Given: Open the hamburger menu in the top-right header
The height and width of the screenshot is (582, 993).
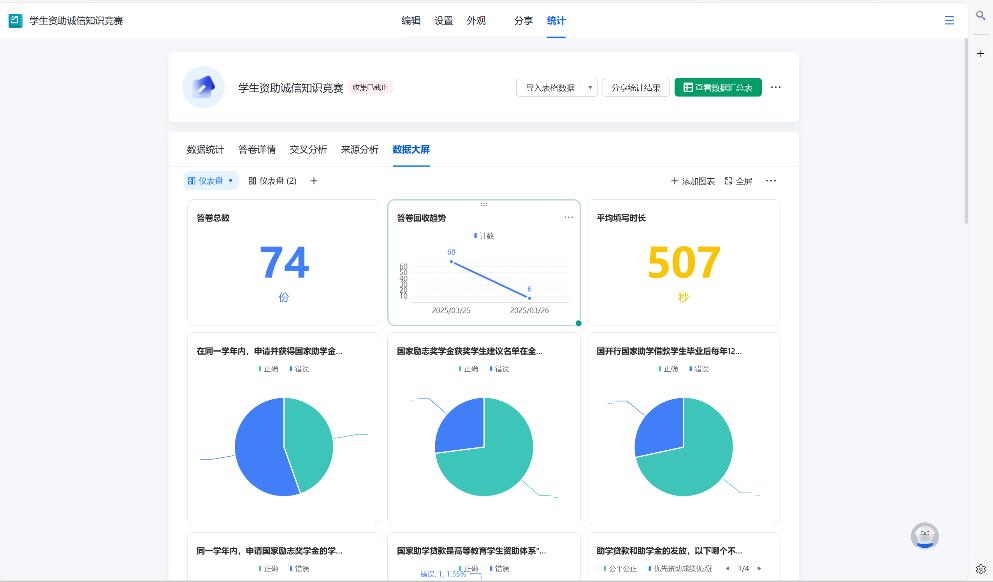Looking at the screenshot, I should 949,20.
